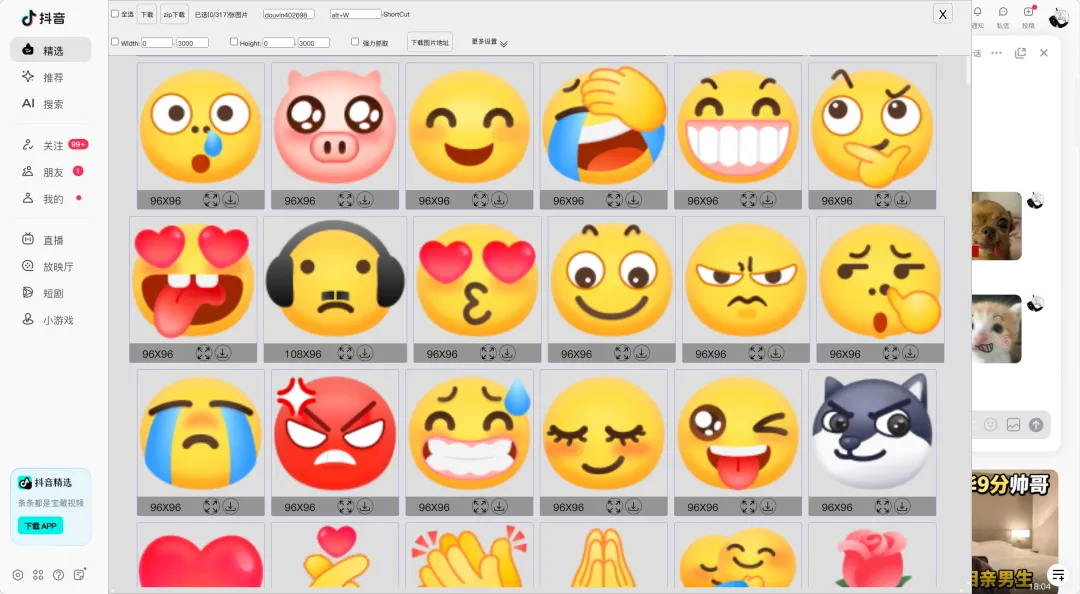
Task: Open 短剧 short dramas
Action: coord(51,294)
